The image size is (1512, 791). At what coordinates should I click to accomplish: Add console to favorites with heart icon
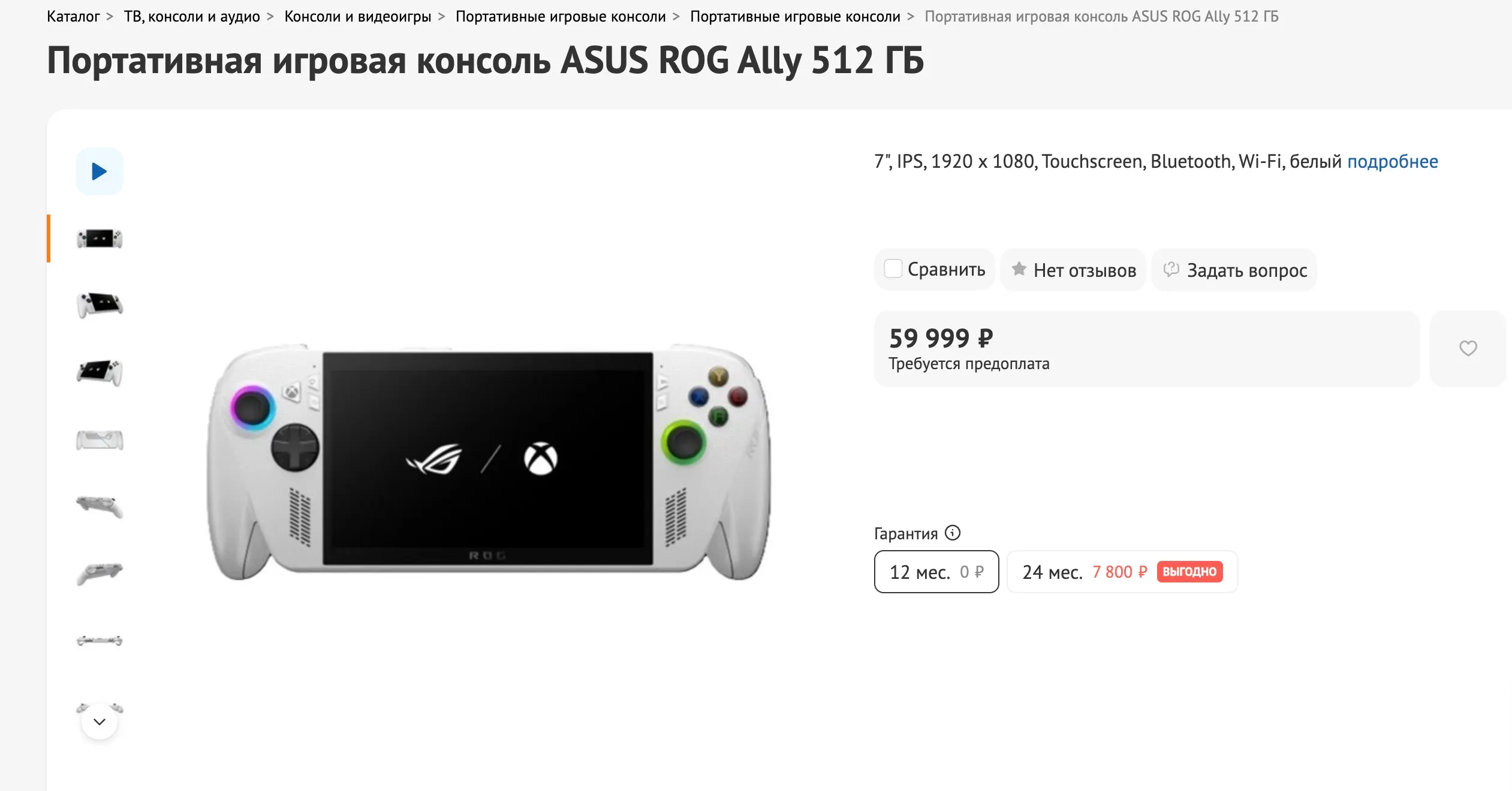pos(1468,348)
